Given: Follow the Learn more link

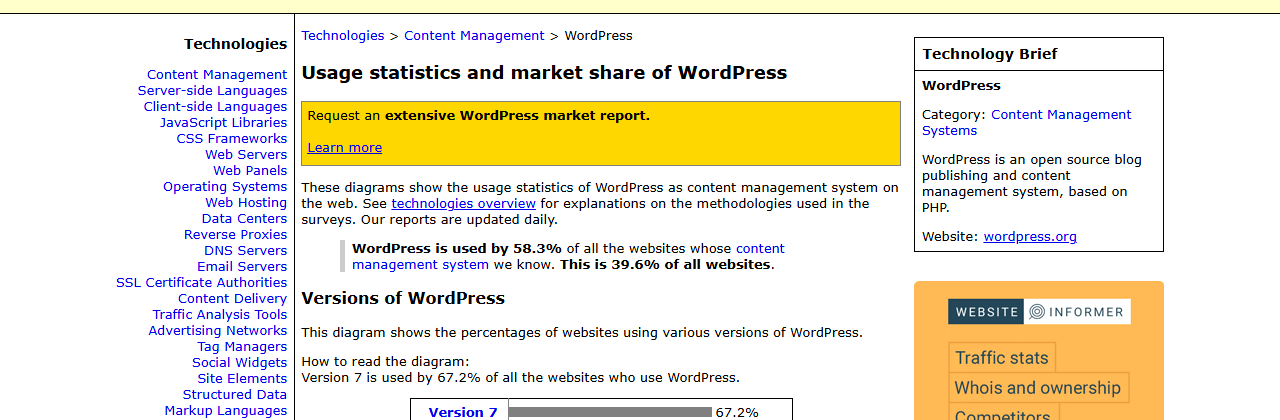Looking at the screenshot, I should 344,147.
